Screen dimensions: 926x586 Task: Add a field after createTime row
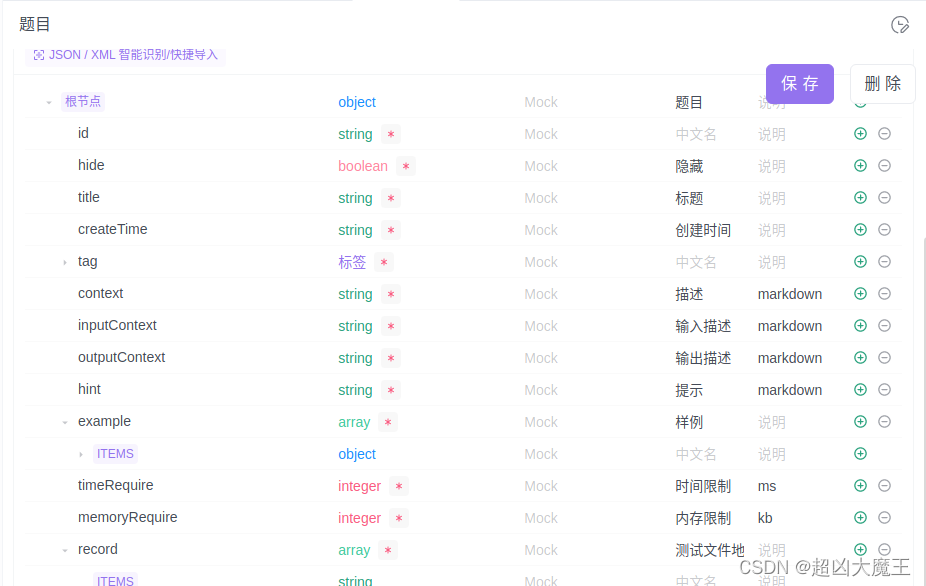click(x=860, y=229)
